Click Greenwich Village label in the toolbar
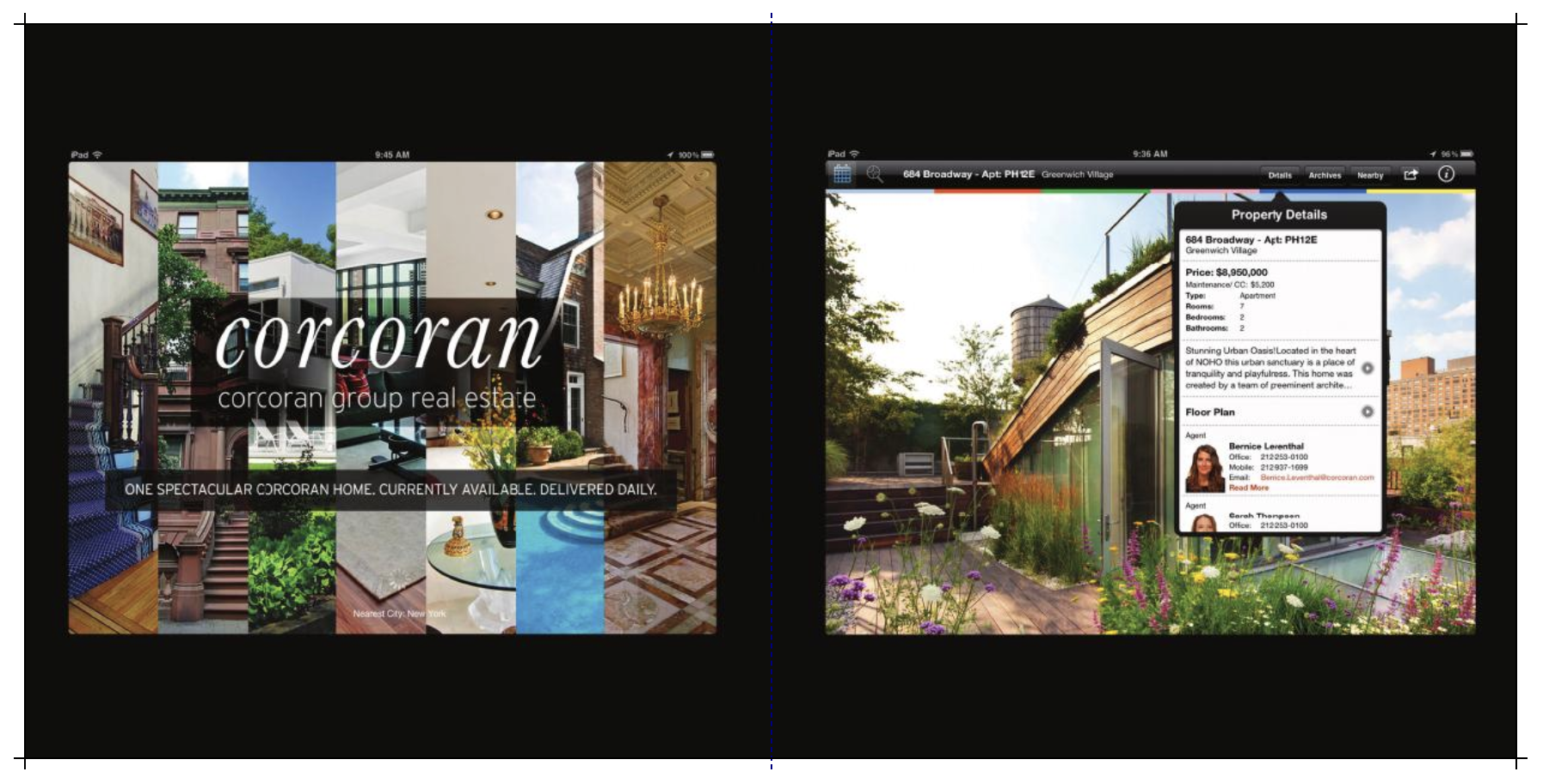The image size is (1543, 784). [1077, 175]
